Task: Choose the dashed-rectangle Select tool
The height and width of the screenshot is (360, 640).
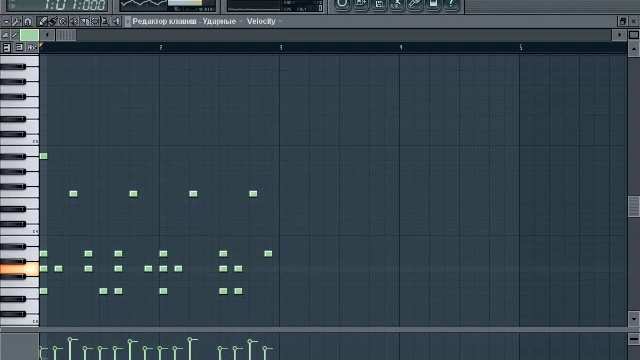Action: pos(95,21)
